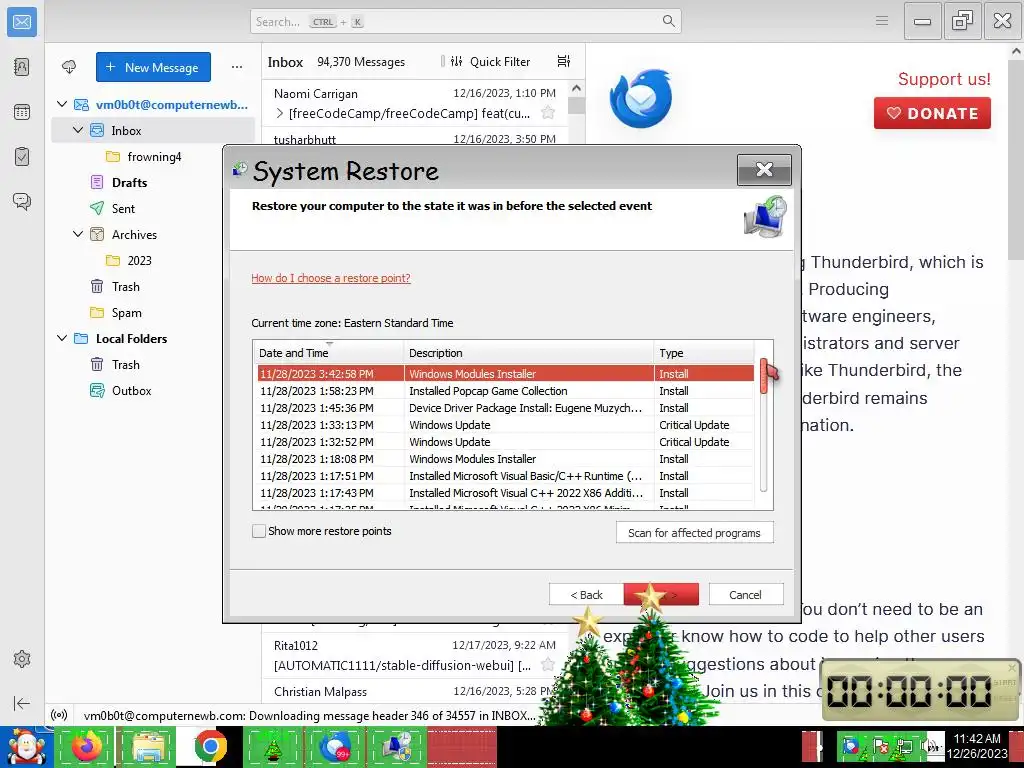Image resolution: width=1024 pixels, height=768 pixels.
Task: Click the New Message button
Action: click(x=153, y=67)
